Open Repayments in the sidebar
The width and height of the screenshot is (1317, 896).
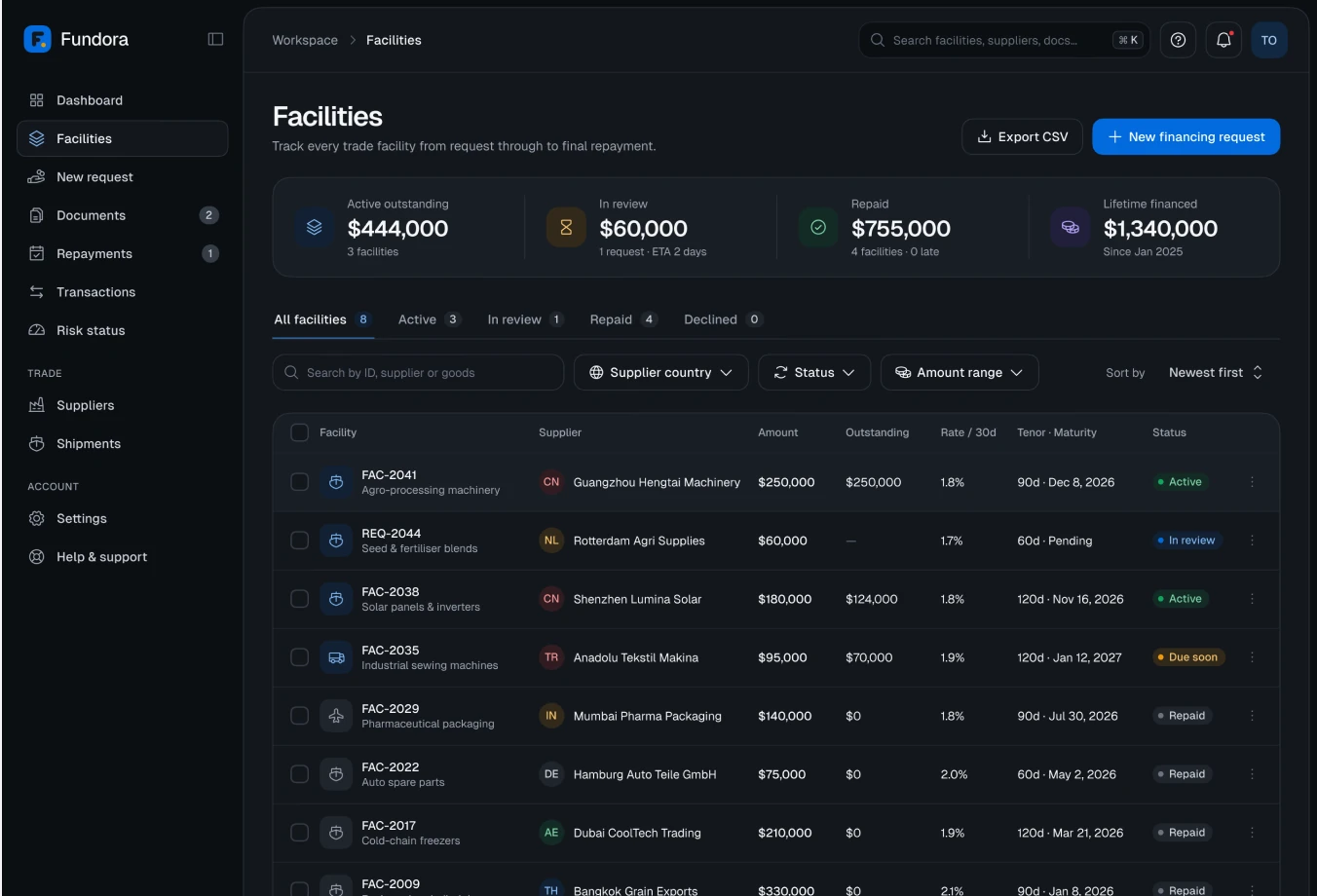[x=123, y=253]
